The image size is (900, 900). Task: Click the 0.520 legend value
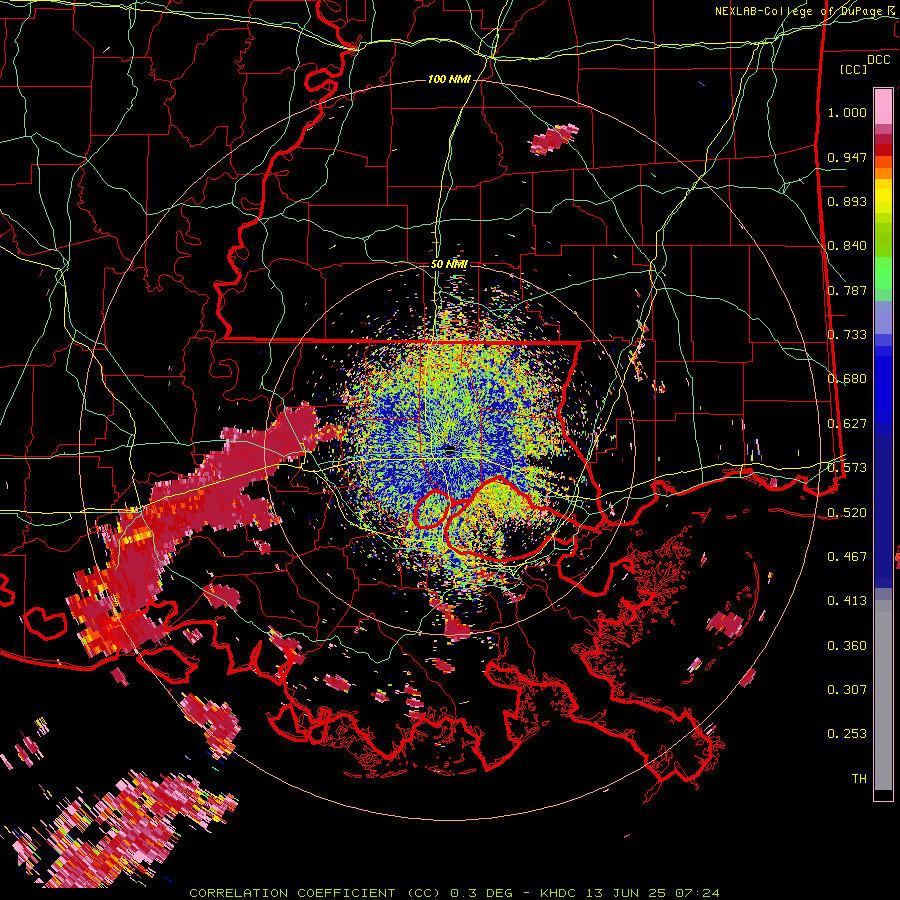847,513
